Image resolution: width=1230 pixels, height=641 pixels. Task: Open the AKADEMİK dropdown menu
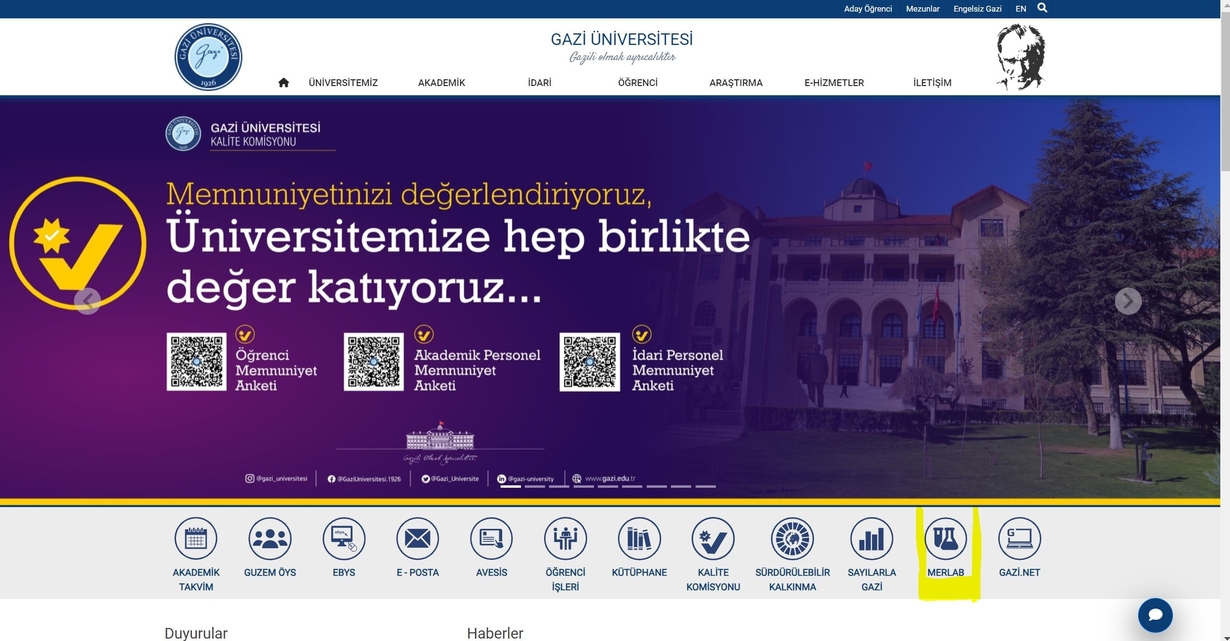tap(441, 82)
